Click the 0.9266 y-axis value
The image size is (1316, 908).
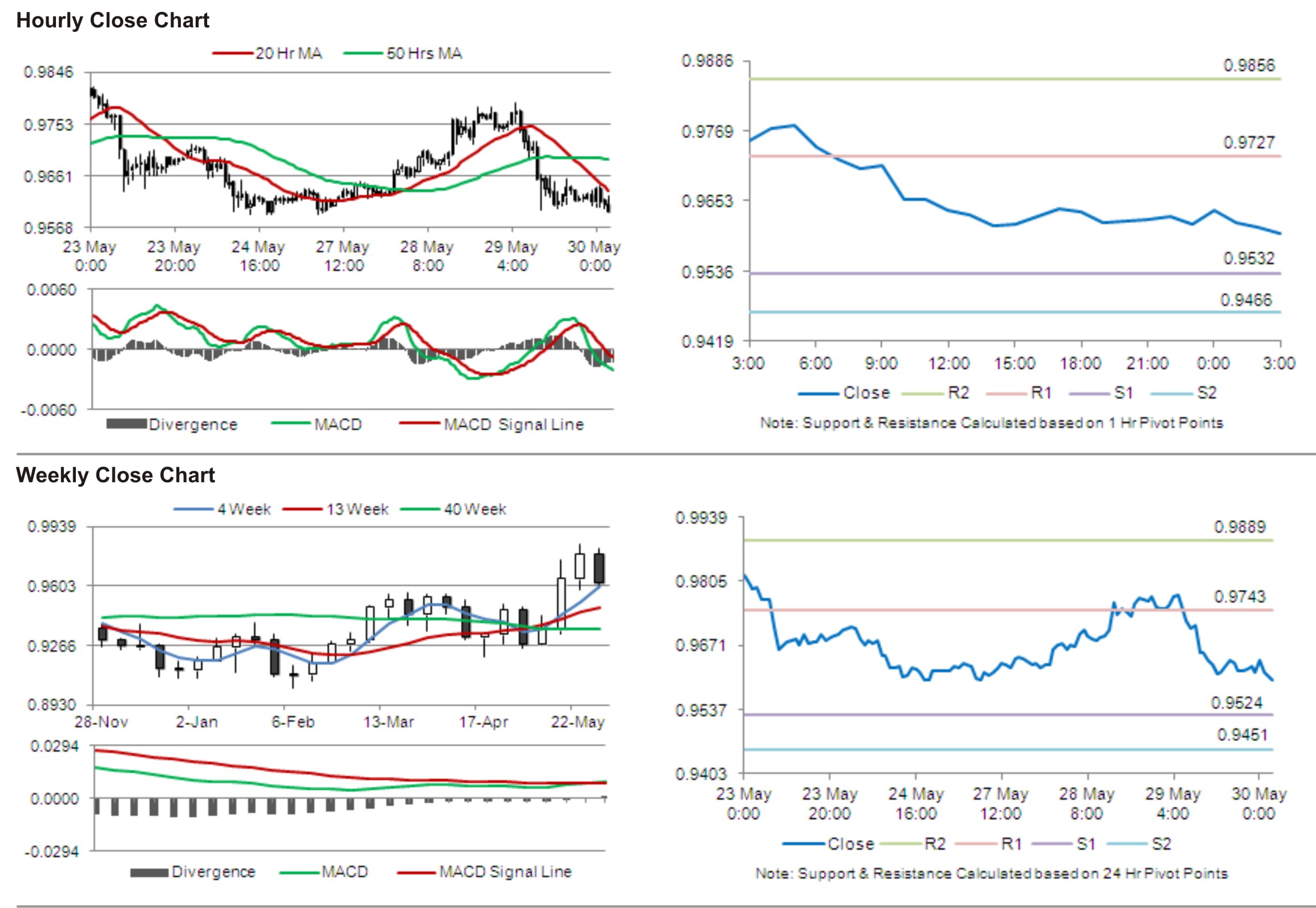(52, 646)
